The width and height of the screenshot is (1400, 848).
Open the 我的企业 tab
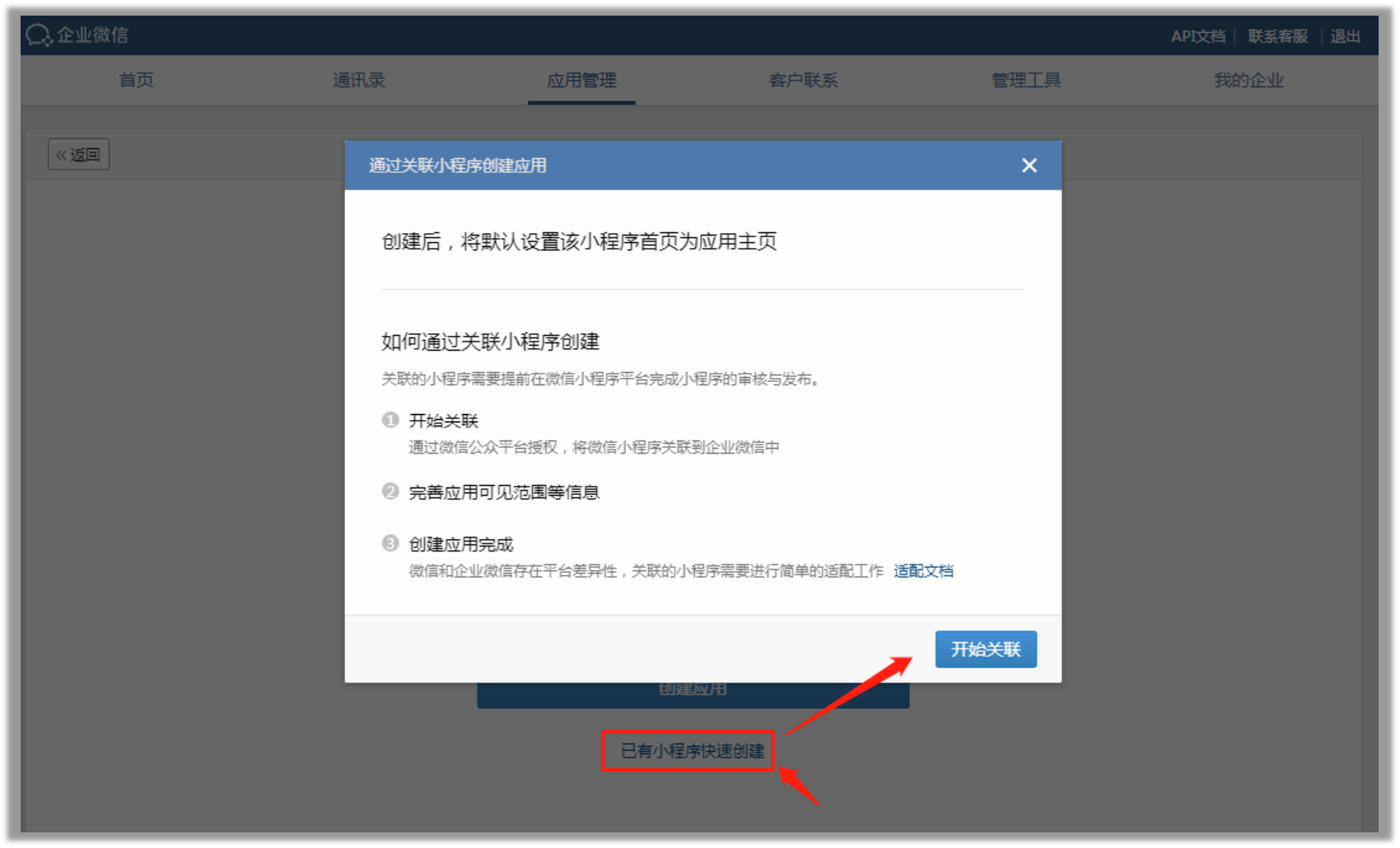click(x=1248, y=81)
